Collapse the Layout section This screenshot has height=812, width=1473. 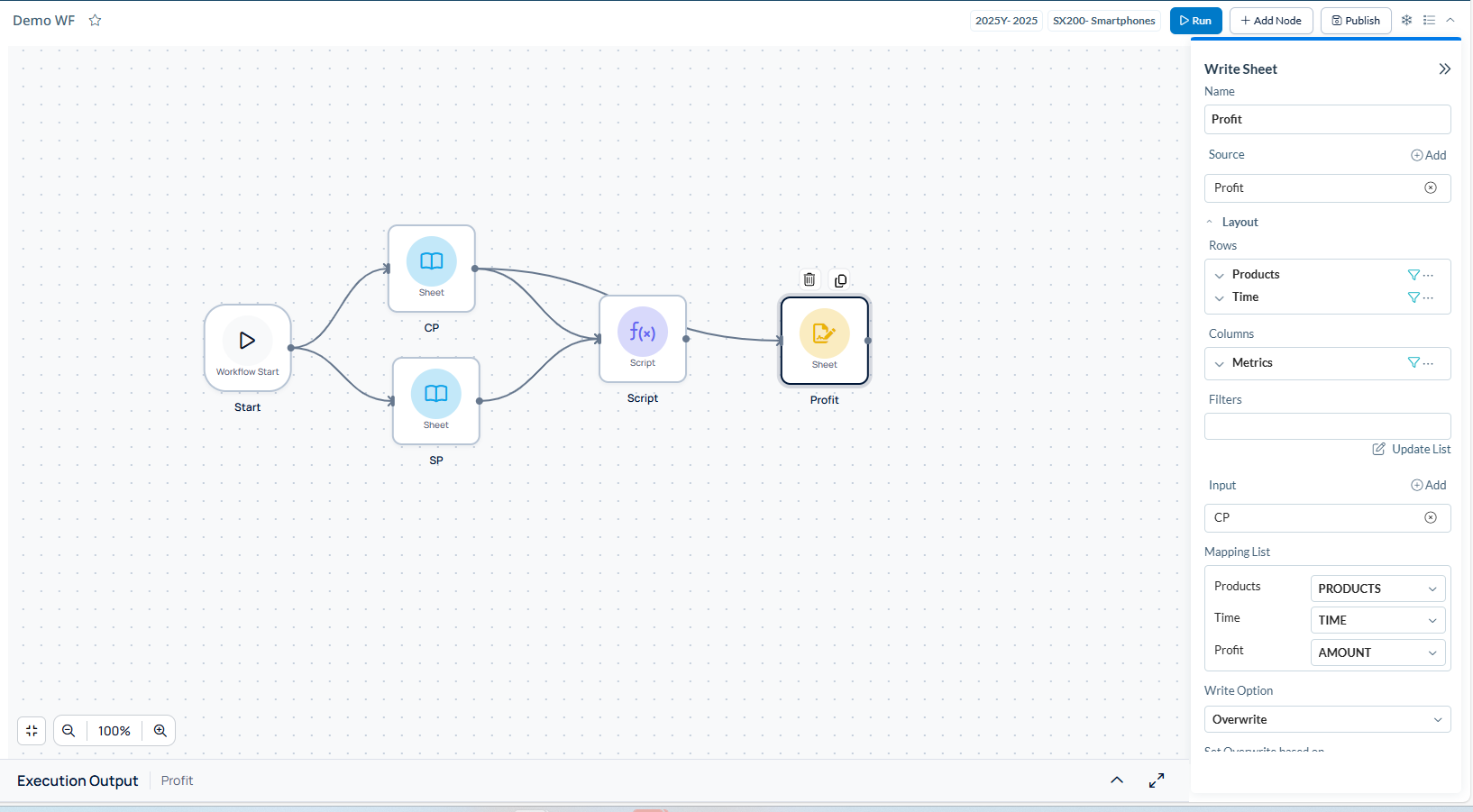point(1210,223)
